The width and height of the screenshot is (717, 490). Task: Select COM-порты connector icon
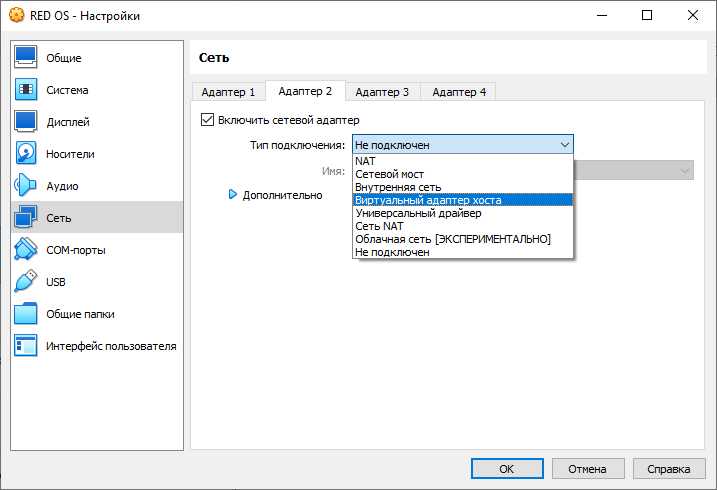click(26, 250)
